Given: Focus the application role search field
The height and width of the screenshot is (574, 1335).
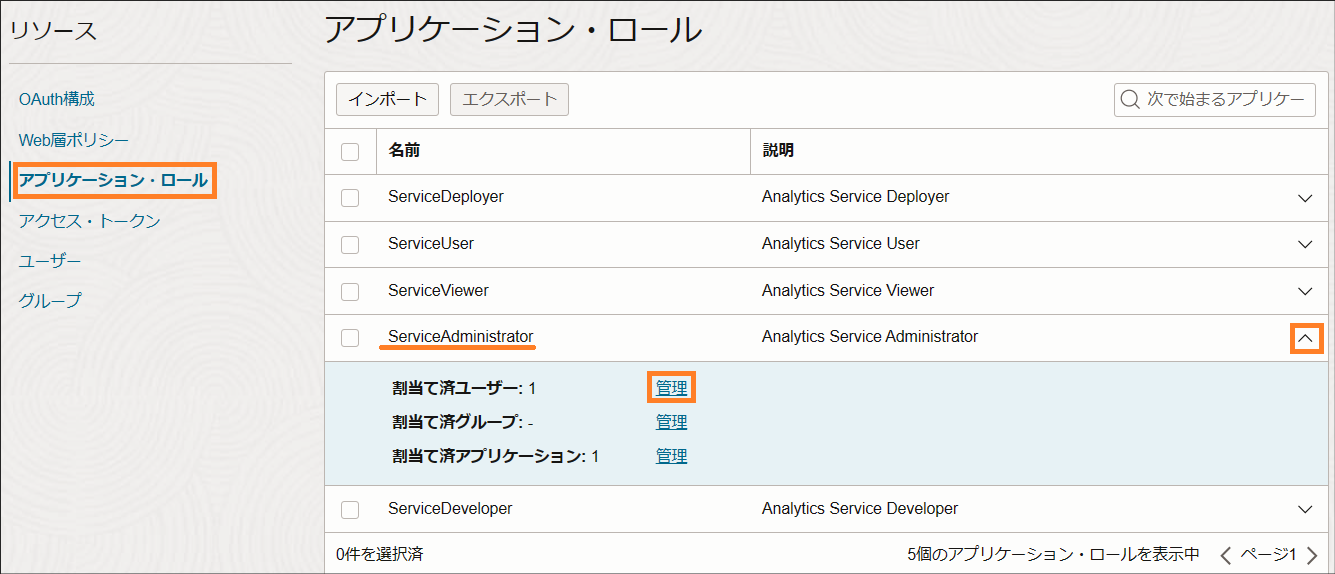Looking at the screenshot, I should pos(1215,99).
